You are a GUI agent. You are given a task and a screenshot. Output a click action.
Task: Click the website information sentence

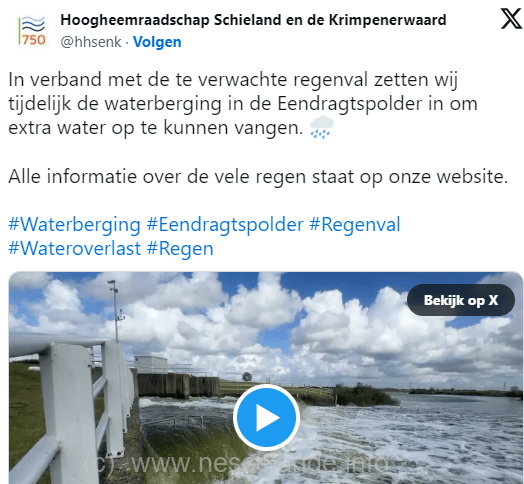(258, 176)
